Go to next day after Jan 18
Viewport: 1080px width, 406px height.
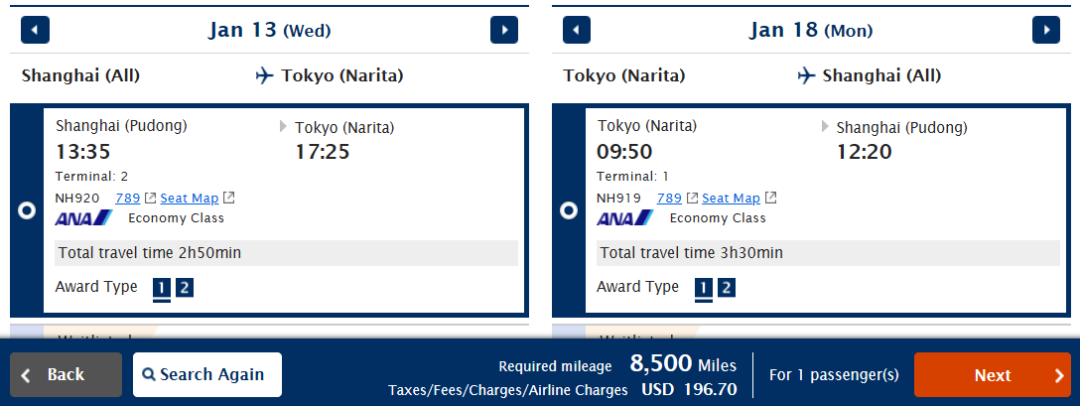coord(1046,30)
